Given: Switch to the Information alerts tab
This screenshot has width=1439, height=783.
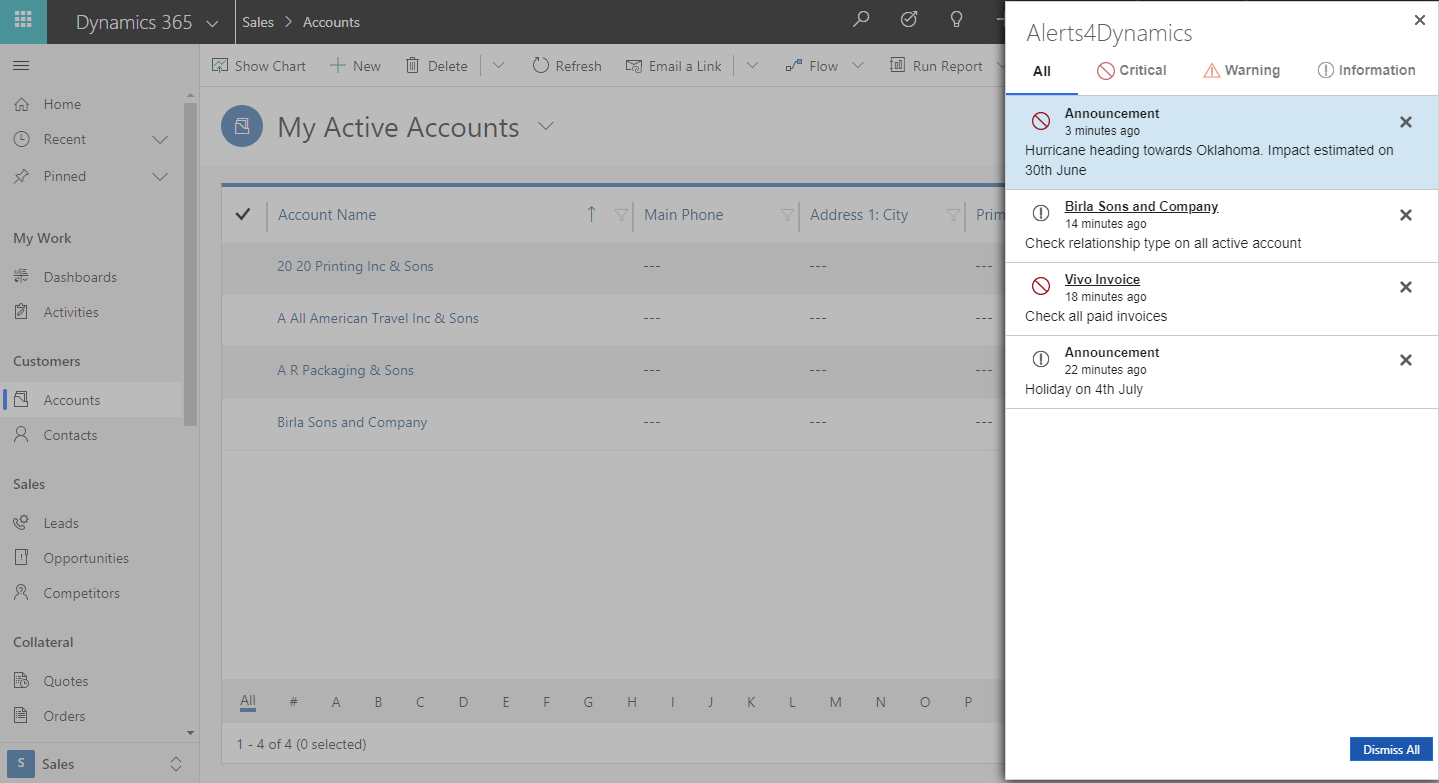Looking at the screenshot, I should click(1366, 70).
